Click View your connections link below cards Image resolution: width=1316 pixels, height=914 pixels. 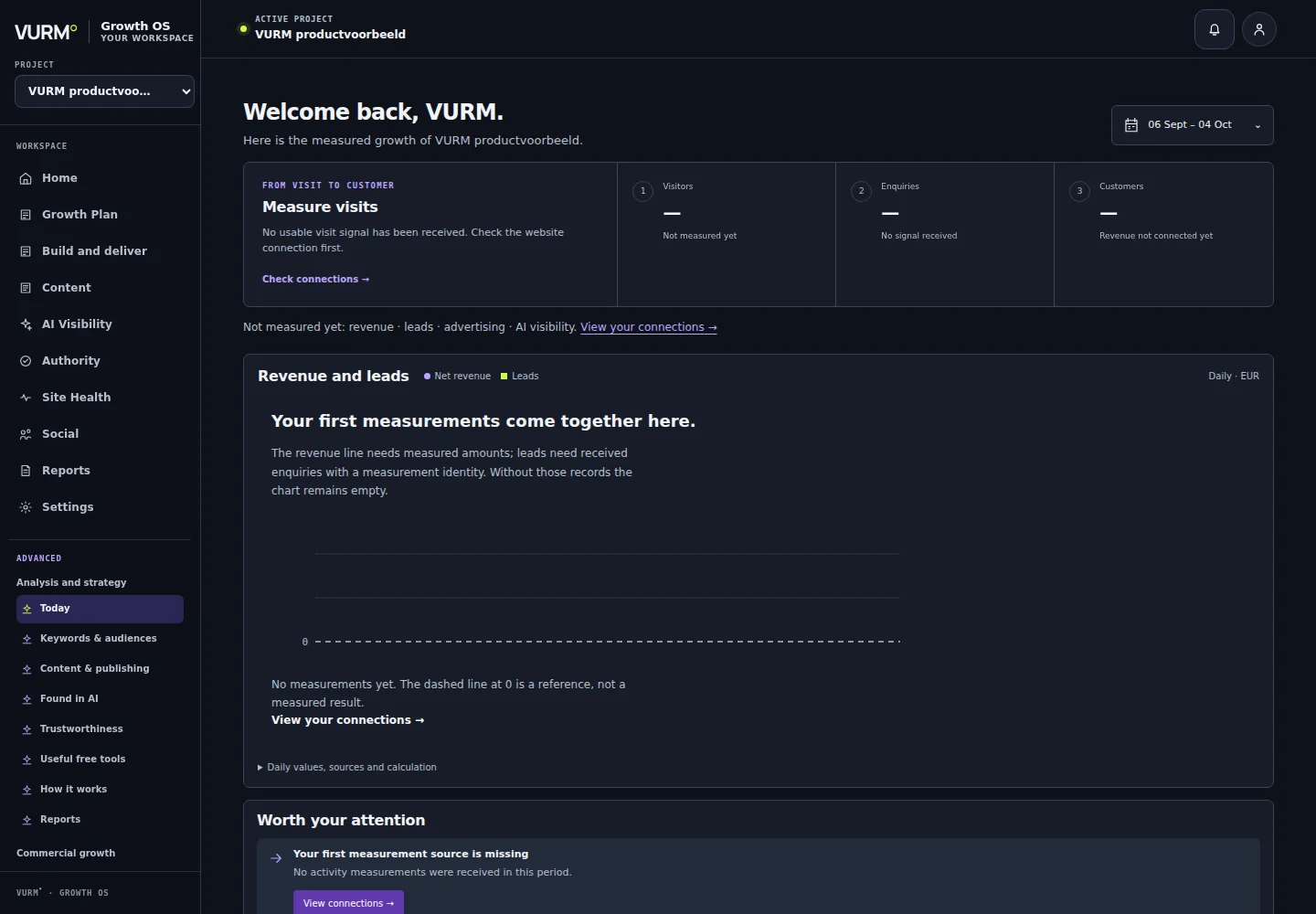click(648, 327)
